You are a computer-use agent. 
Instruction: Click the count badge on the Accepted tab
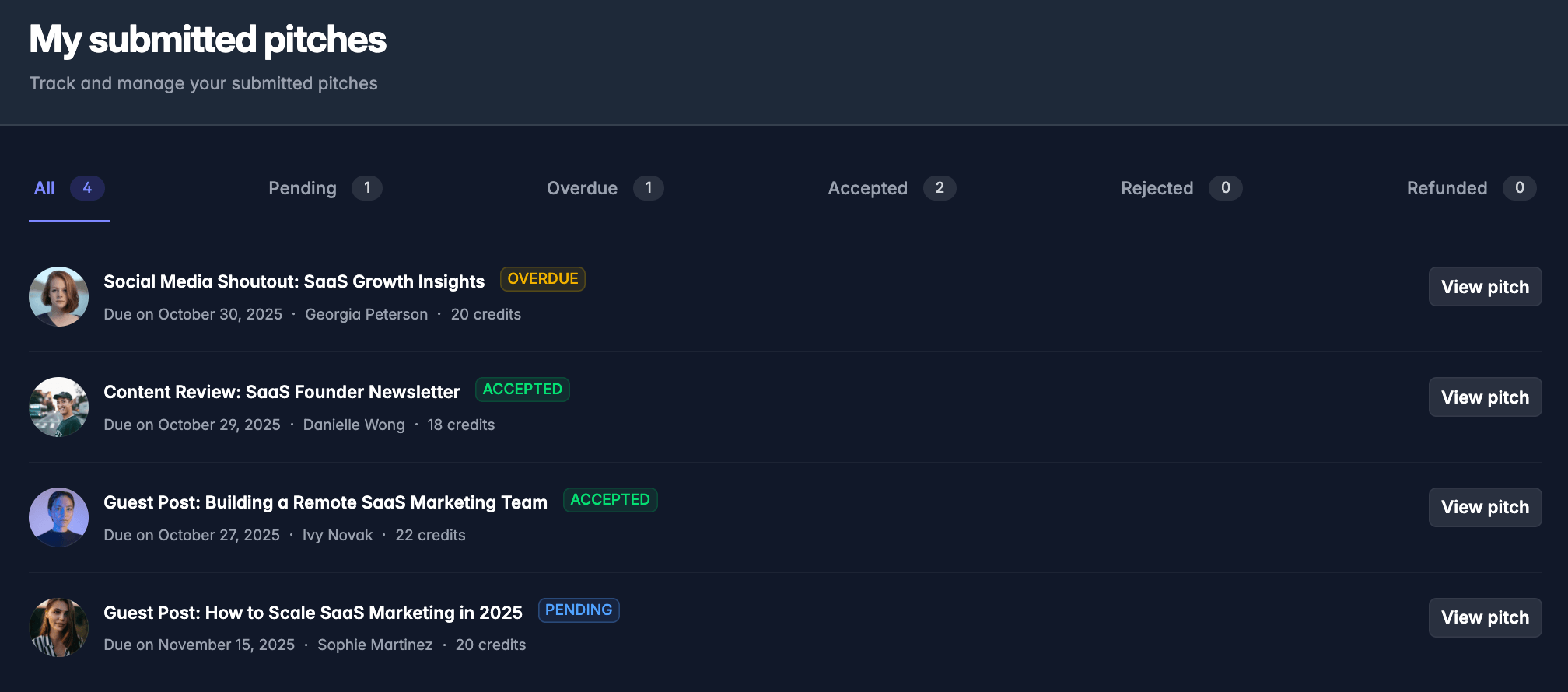coord(940,188)
